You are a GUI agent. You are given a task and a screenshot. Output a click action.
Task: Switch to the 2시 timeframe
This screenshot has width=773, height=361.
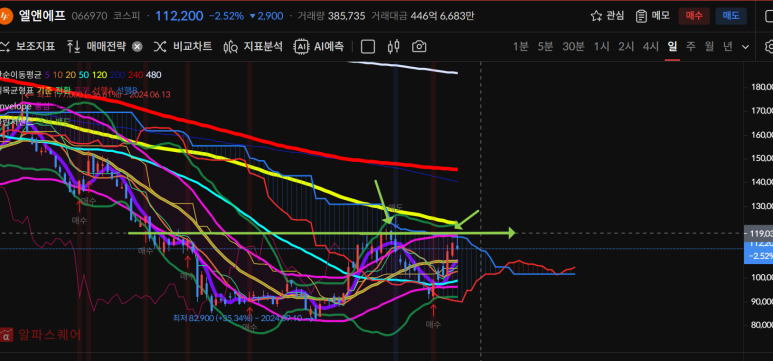(626, 46)
